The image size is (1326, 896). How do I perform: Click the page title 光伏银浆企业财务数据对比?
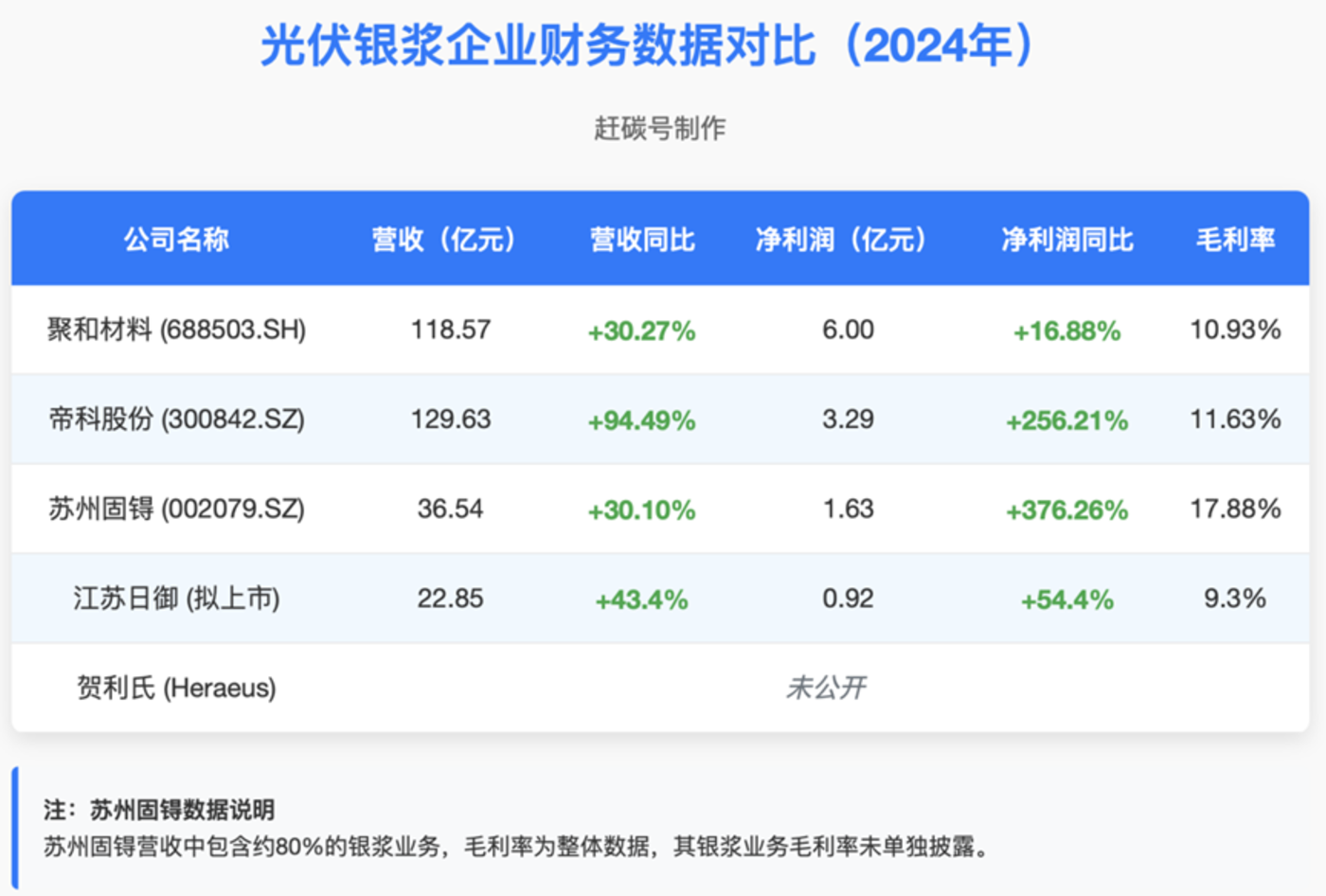tap(537, 45)
